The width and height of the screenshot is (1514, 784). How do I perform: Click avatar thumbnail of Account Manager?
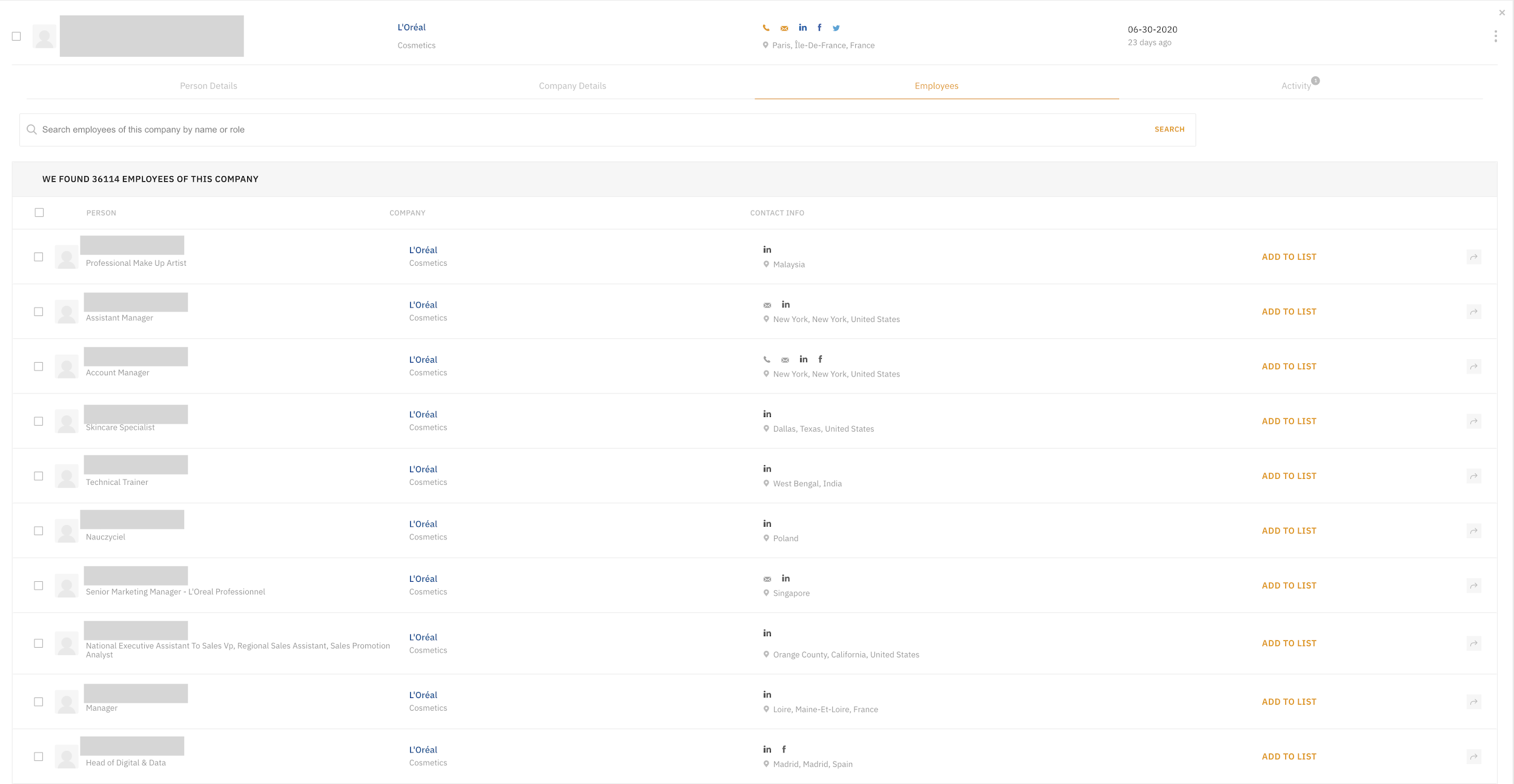tap(67, 366)
